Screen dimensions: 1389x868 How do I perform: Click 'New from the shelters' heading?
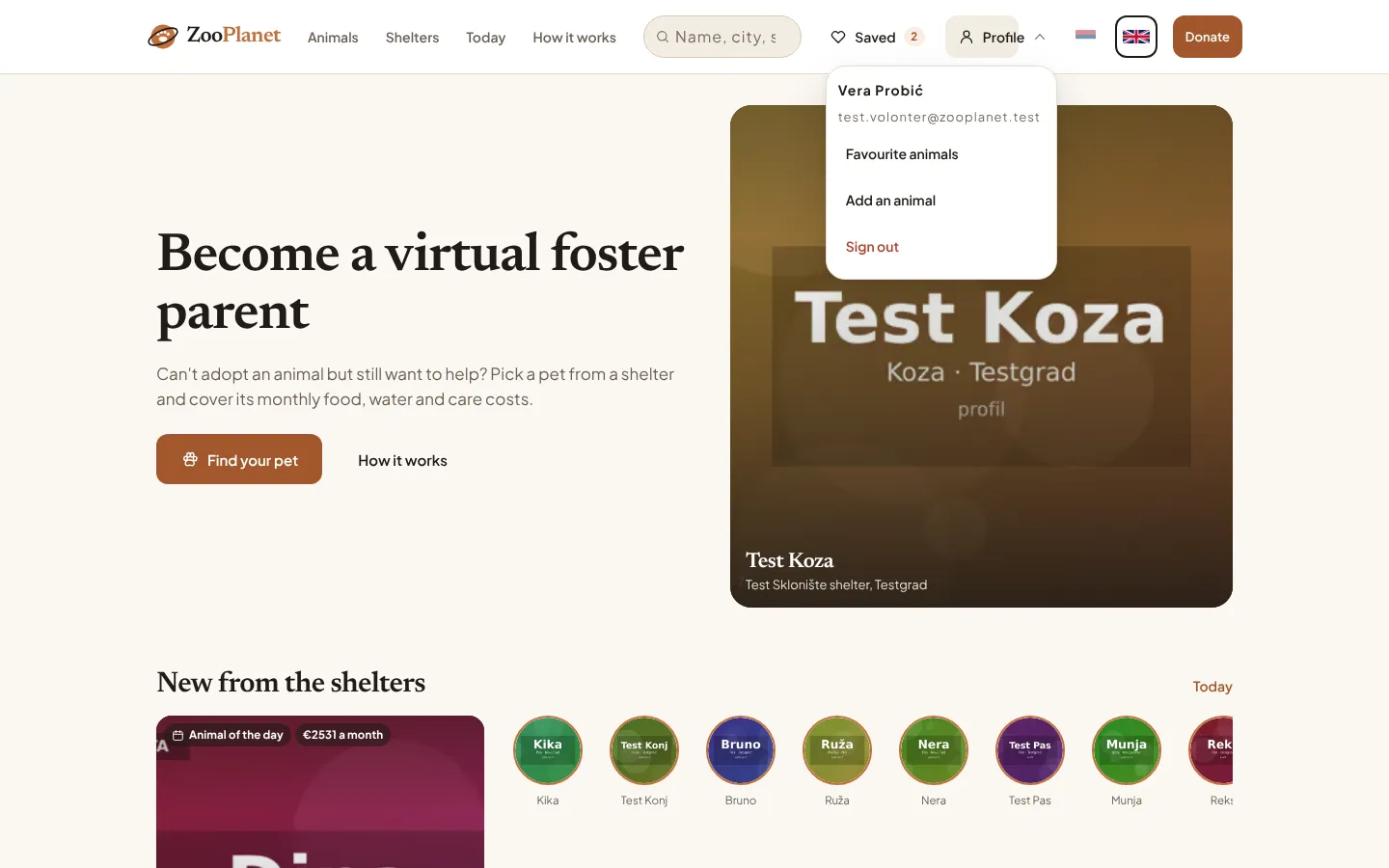(x=290, y=682)
